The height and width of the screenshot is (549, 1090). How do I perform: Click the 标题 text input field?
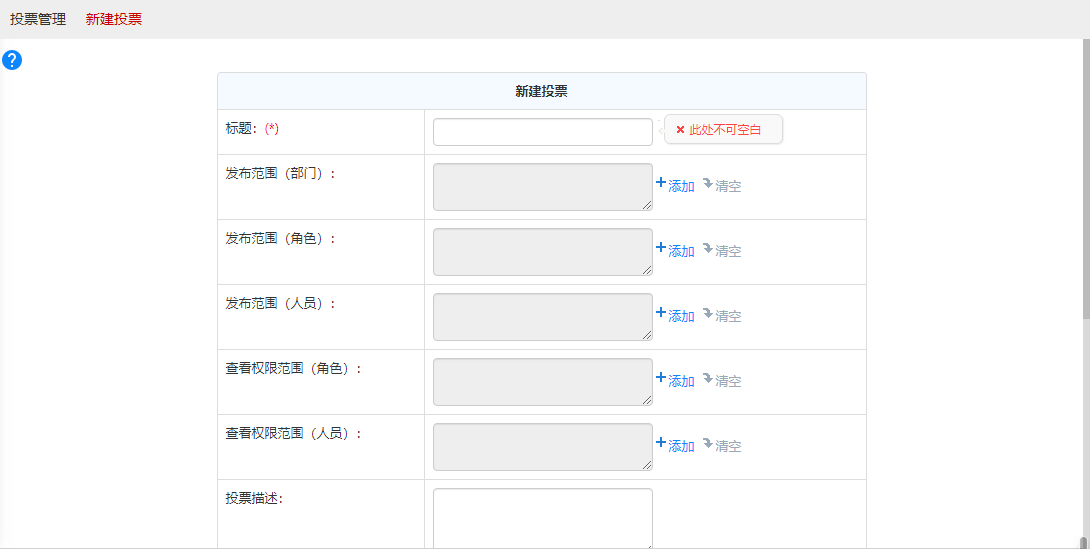[542, 132]
